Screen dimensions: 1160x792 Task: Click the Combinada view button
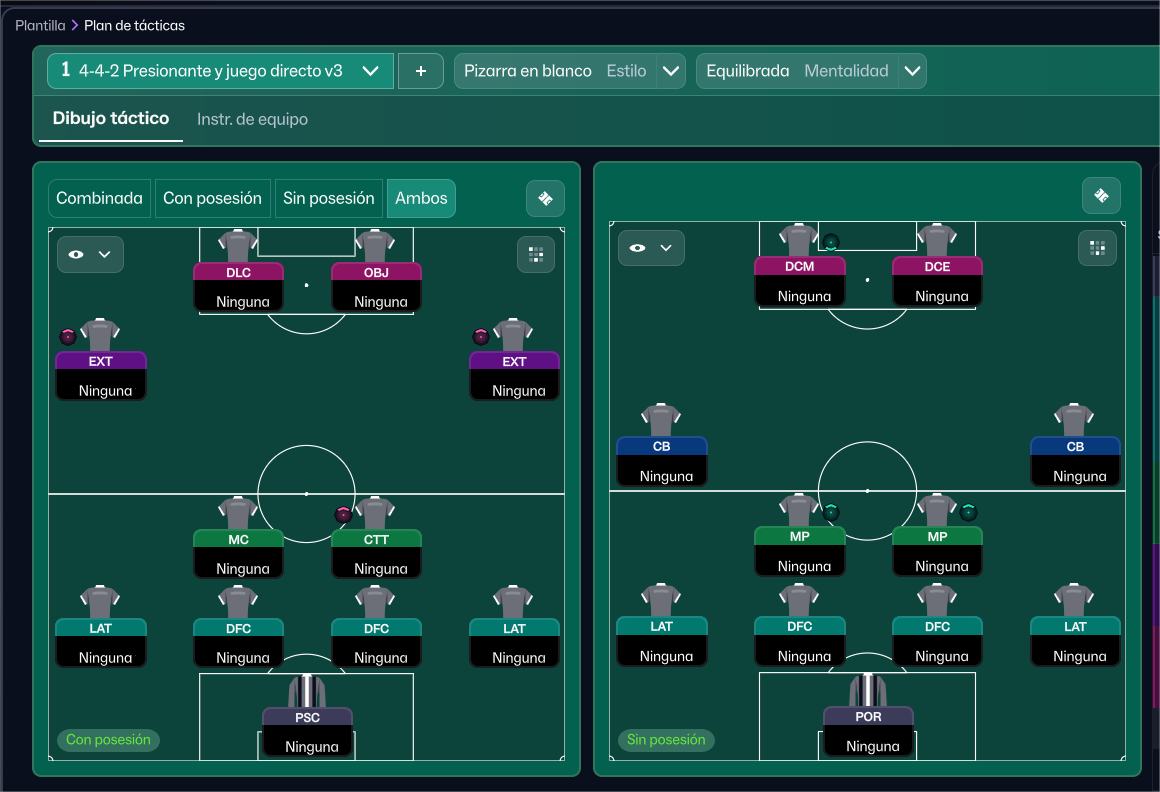click(99, 198)
